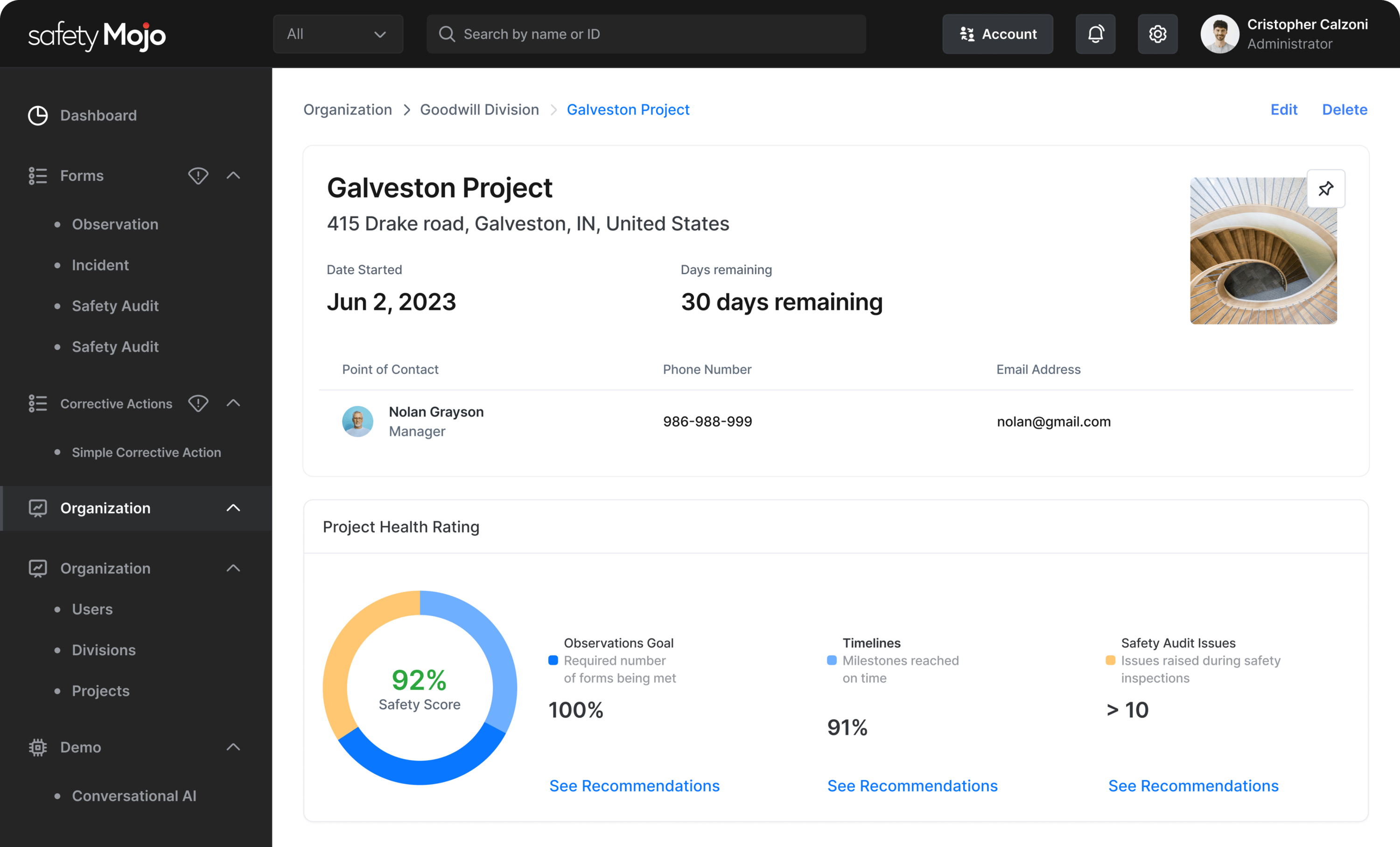This screenshot has width=1400, height=847.
Task: Navigate to Goodwill Division breadcrumb
Action: (x=479, y=109)
